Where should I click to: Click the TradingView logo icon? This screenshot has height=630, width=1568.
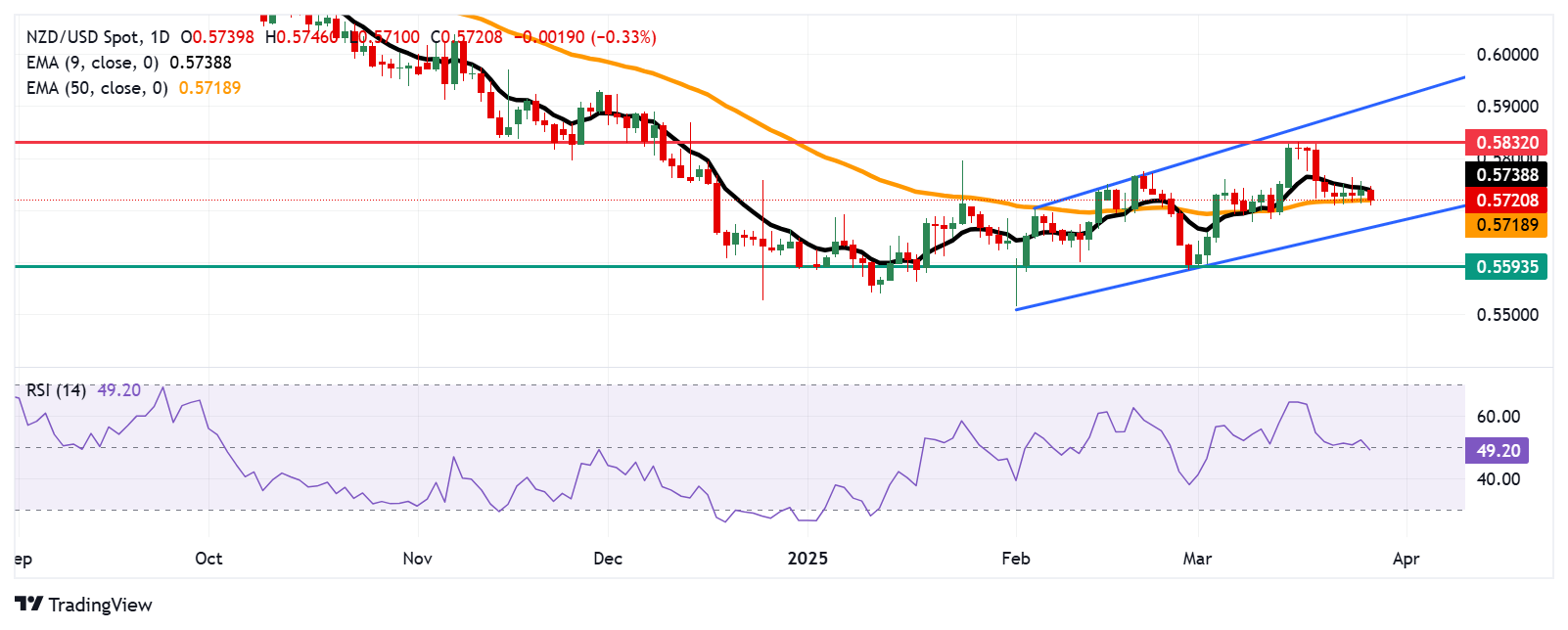(x=28, y=605)
